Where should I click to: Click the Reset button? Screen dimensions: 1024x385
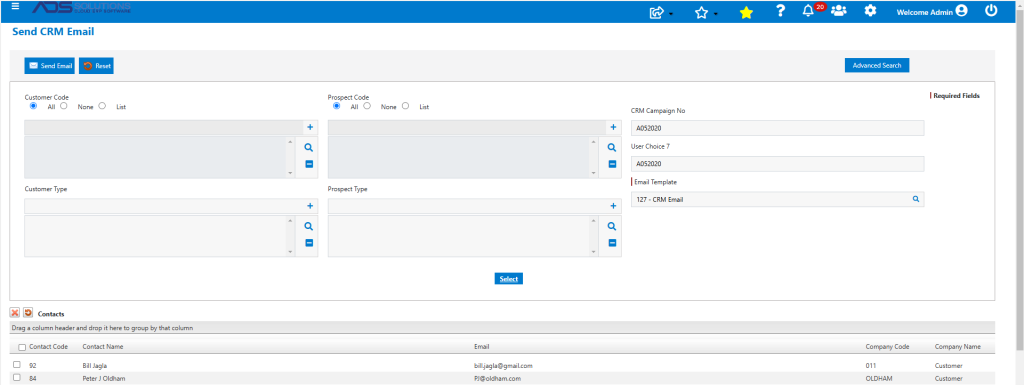pyautogui.click(x=97, y=66)
